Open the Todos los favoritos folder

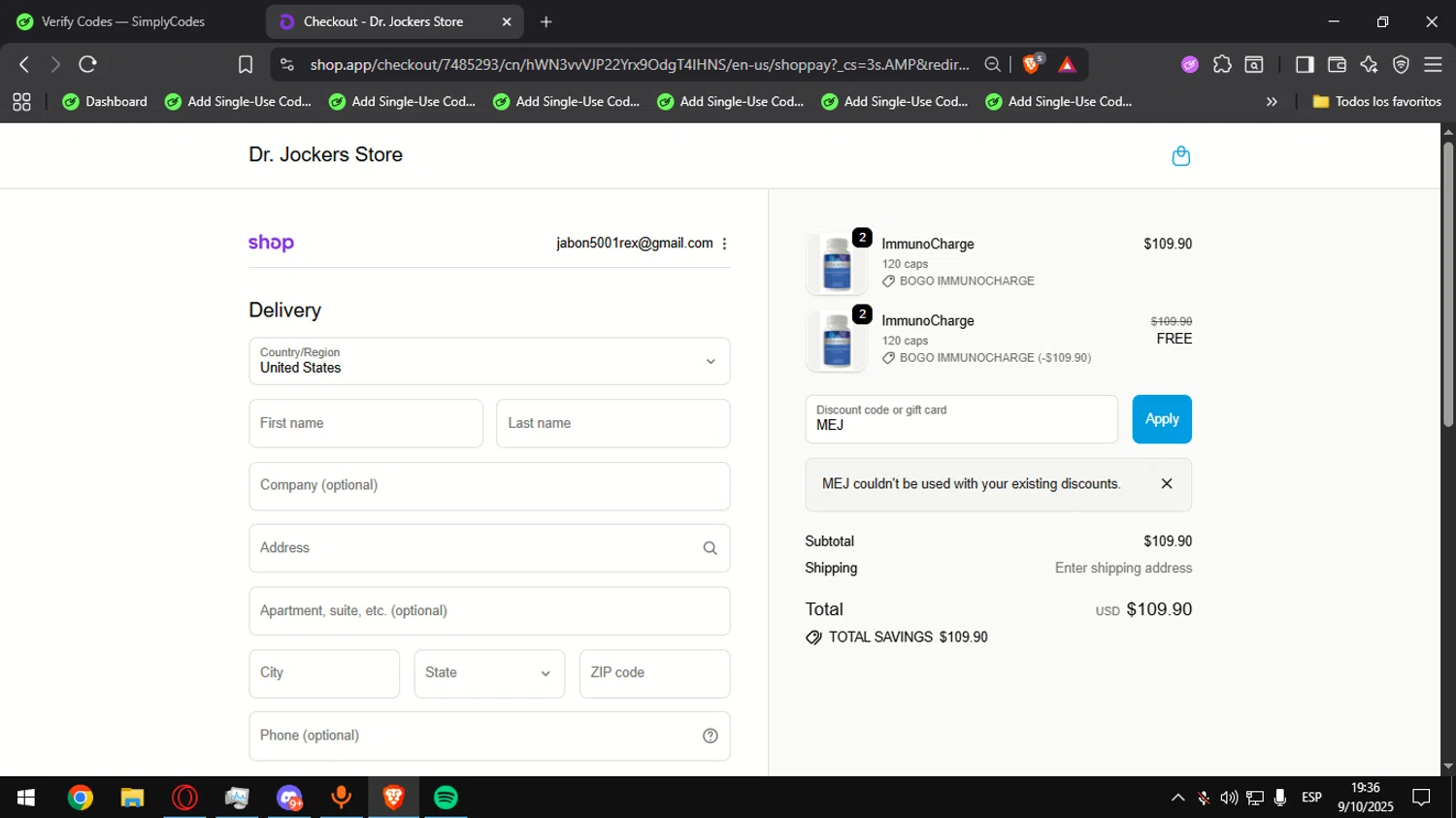tap(1376, 102)
